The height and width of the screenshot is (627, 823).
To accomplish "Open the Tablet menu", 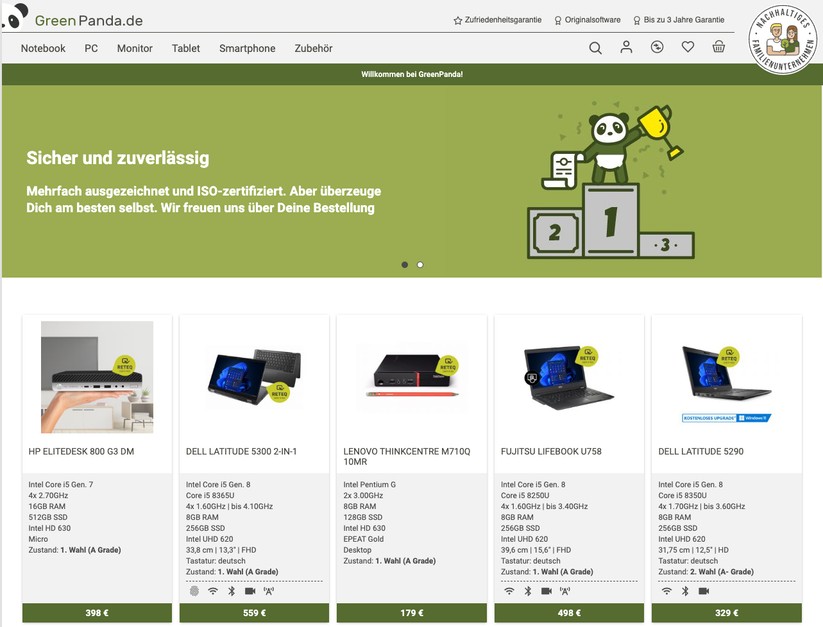I will [x=186, y=48].
